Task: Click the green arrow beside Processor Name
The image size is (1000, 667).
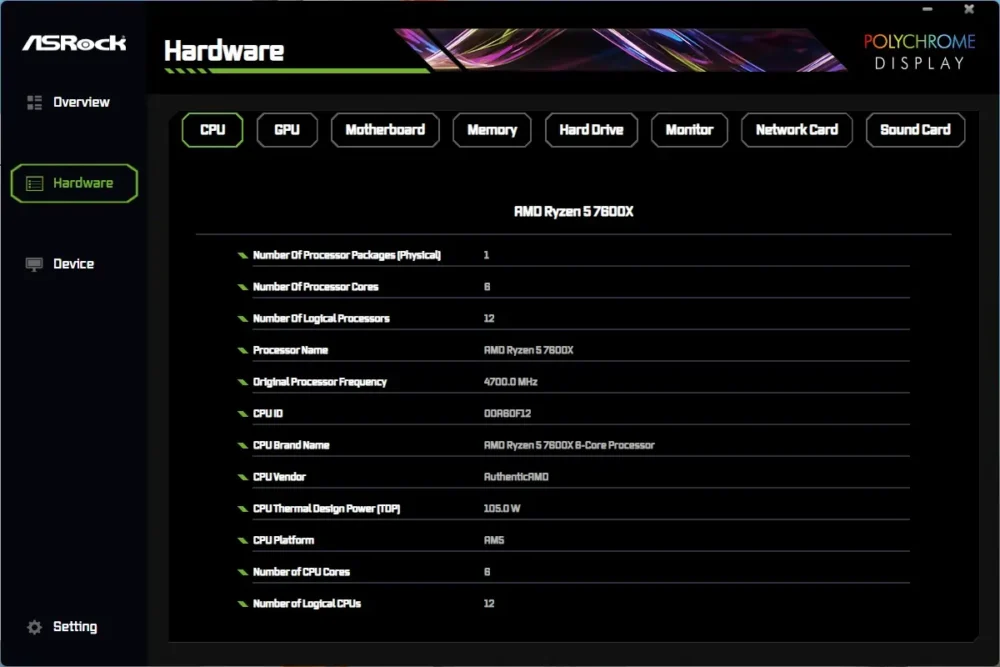Action: point(242,351)
